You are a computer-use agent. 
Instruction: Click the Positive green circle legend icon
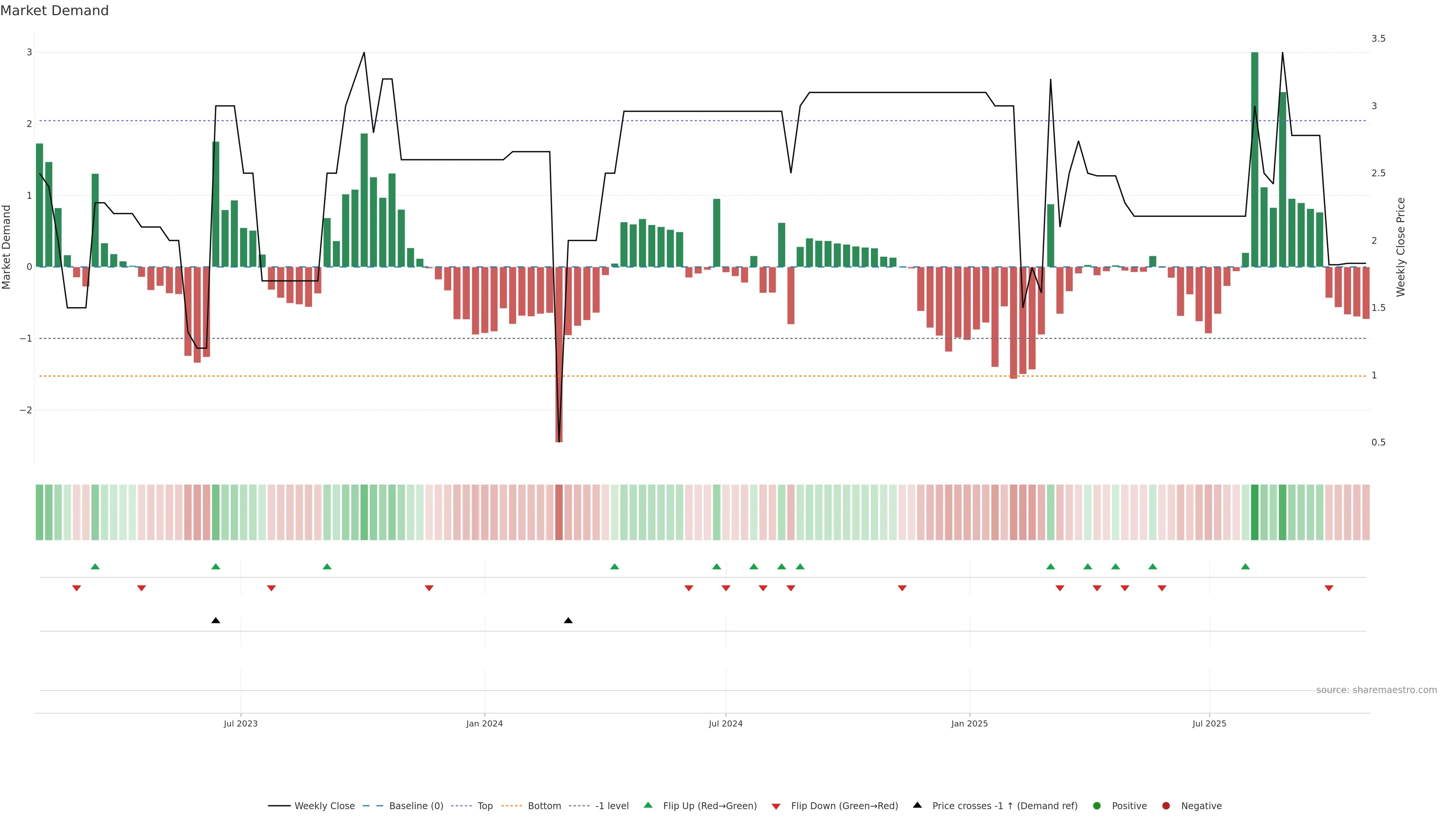tap(1097, 806)
